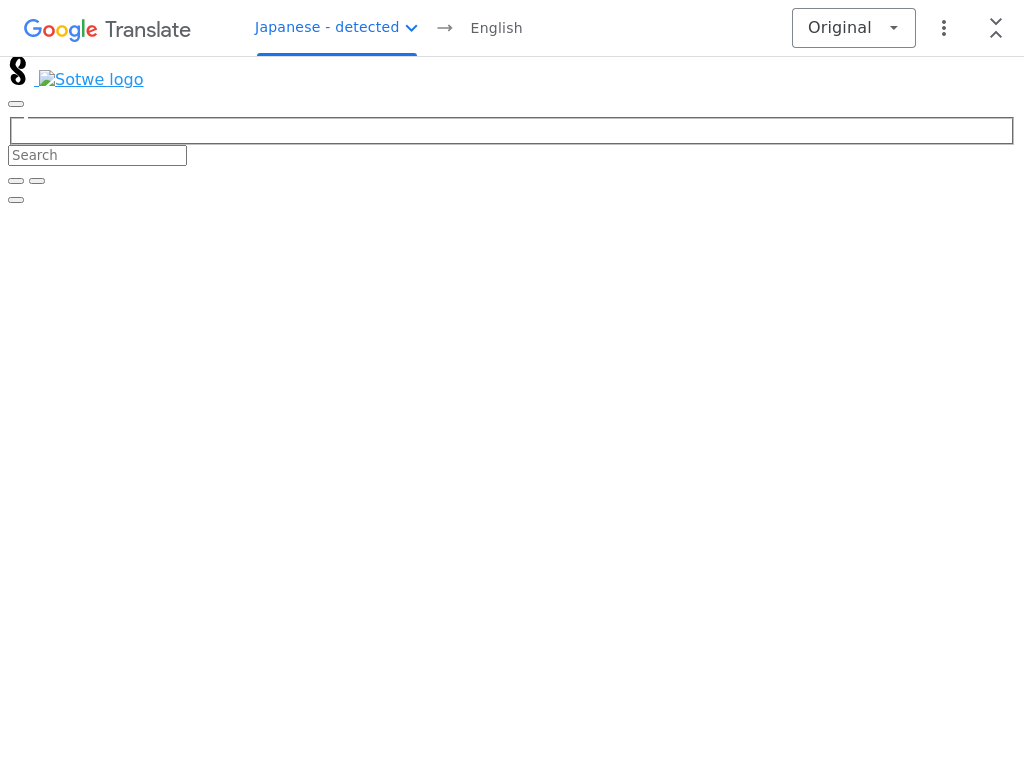
Task: Select the English target language tab
Action: click(496, 28)
